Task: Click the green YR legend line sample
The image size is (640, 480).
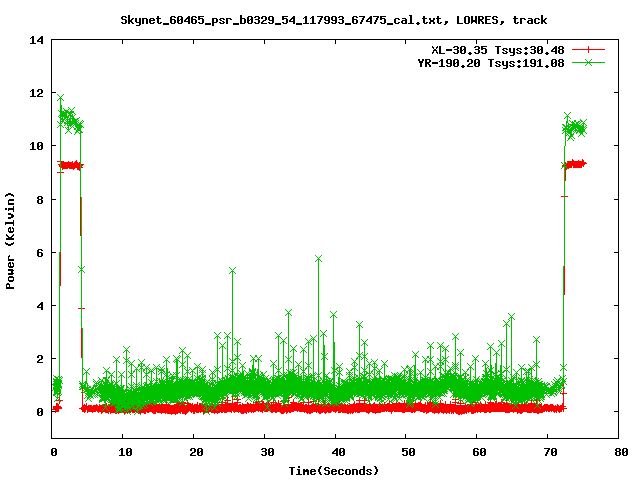Action: 588,62
